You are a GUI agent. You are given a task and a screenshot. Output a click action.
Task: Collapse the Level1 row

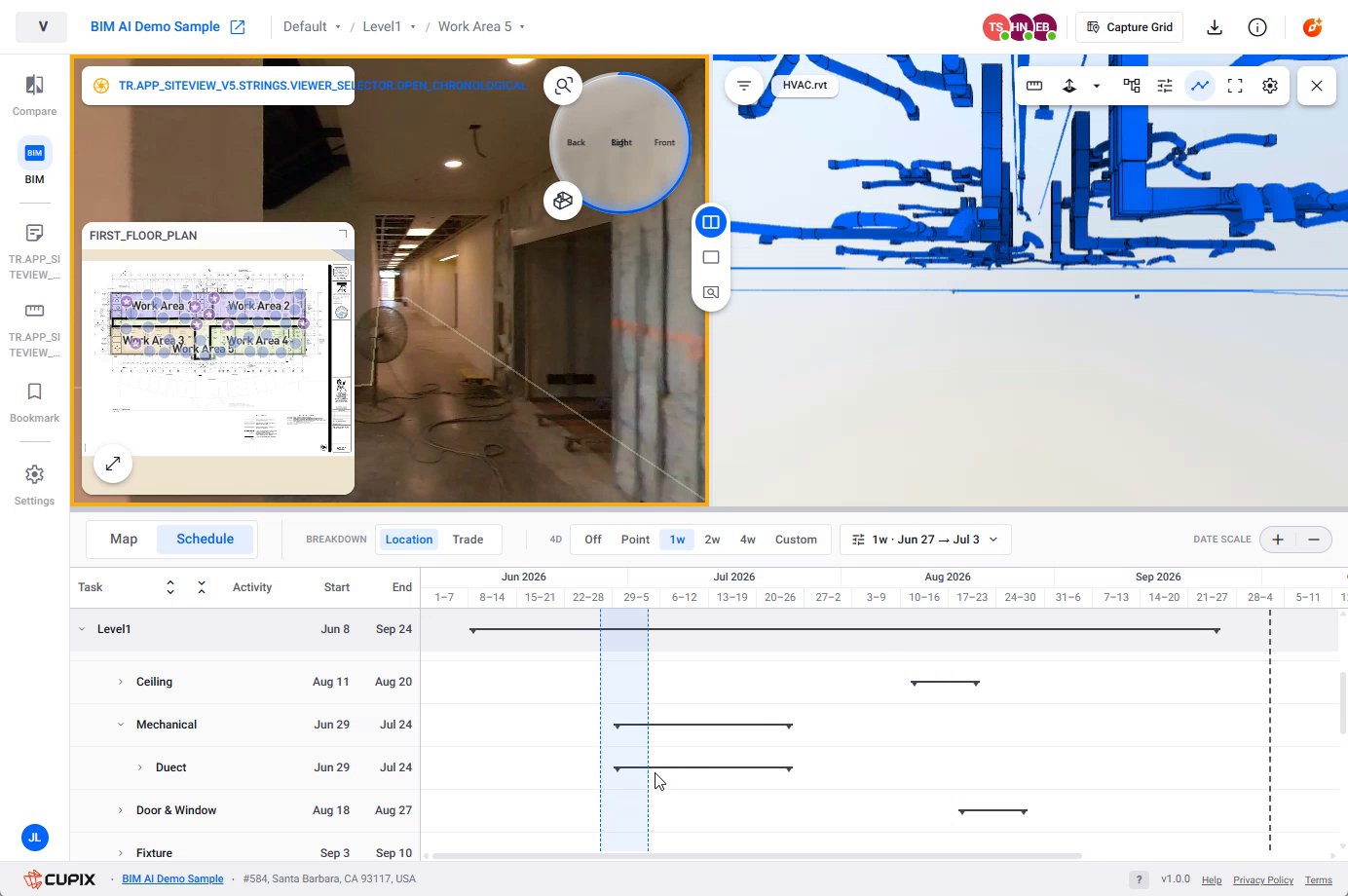pyautogui.click(x=82, y=629)
